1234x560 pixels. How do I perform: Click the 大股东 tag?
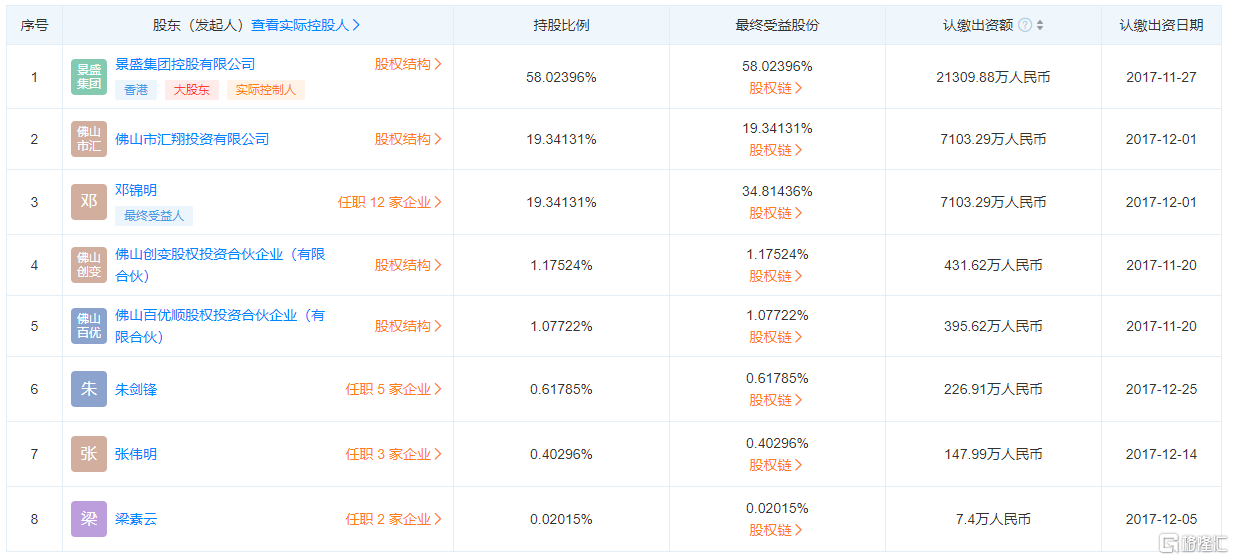tap(191, 90)
